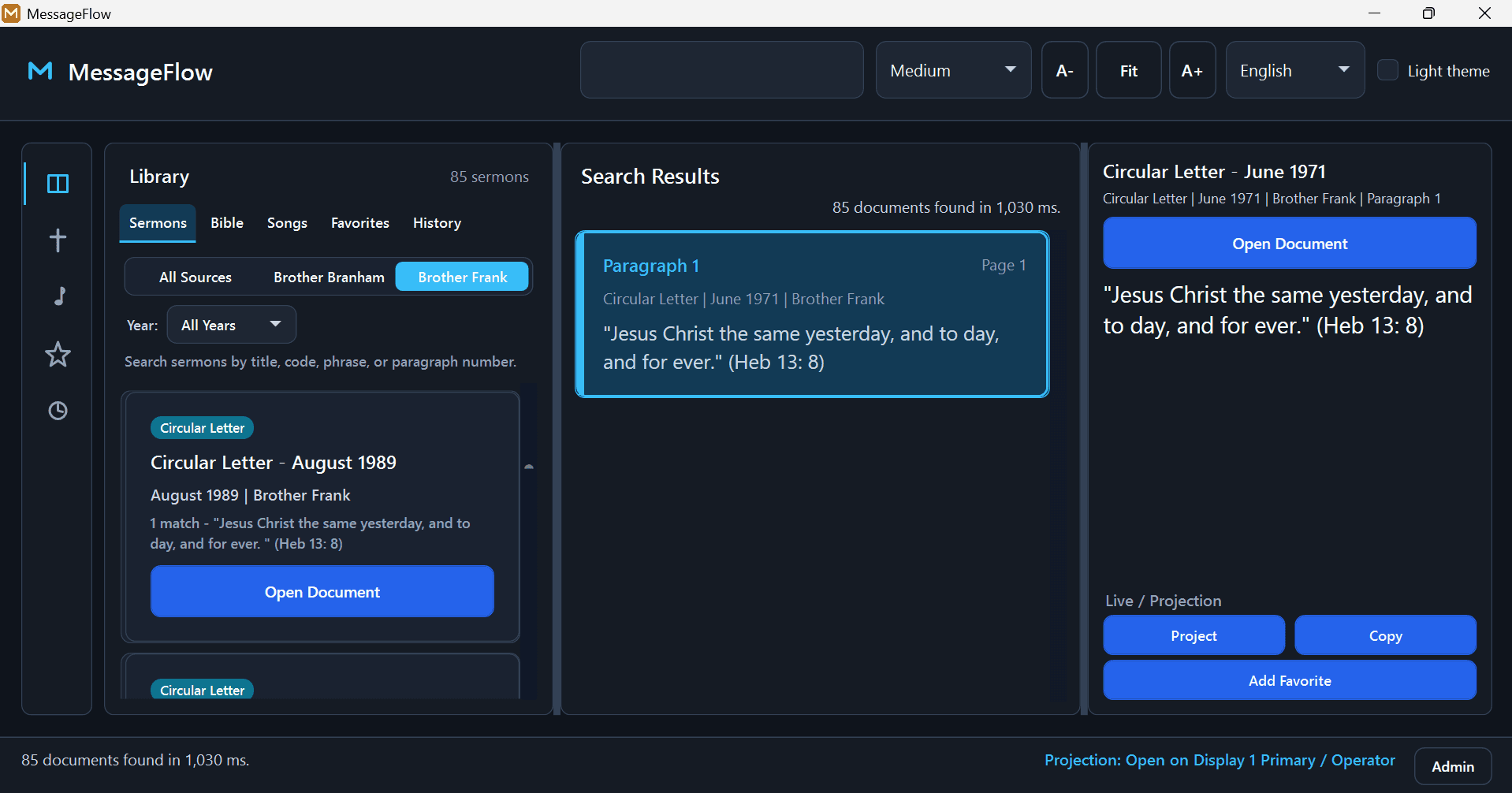Copy the paragraph with Copy button
The image size is (1512, 793).
(x=1385, y=635)
